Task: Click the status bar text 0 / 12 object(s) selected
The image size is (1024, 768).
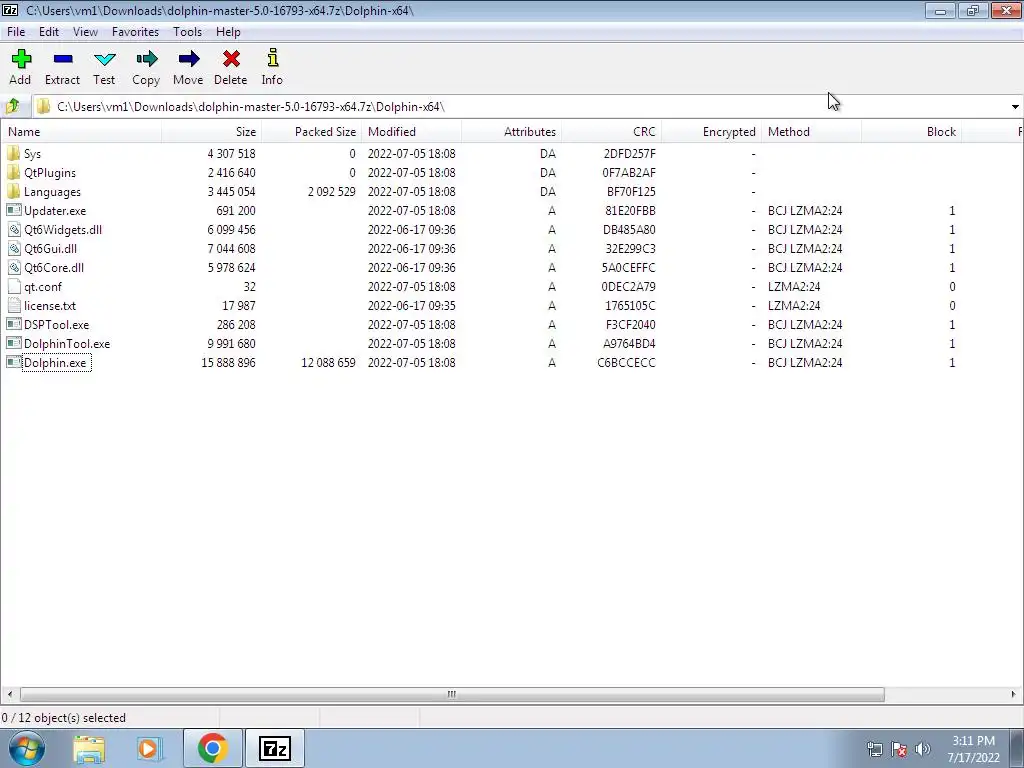Action: coord(63,718)
